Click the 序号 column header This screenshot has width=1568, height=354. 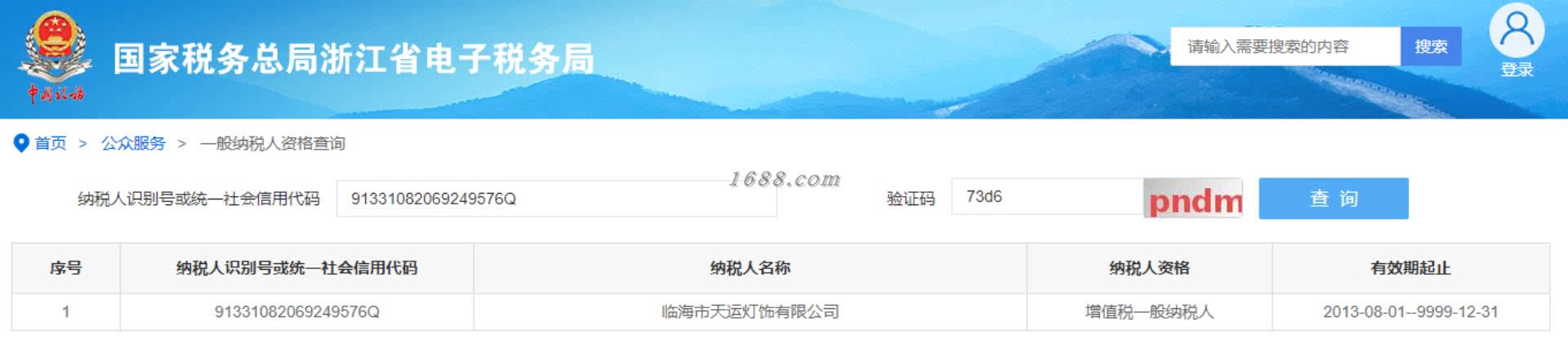pyautogui.click(x=65, y=268)
